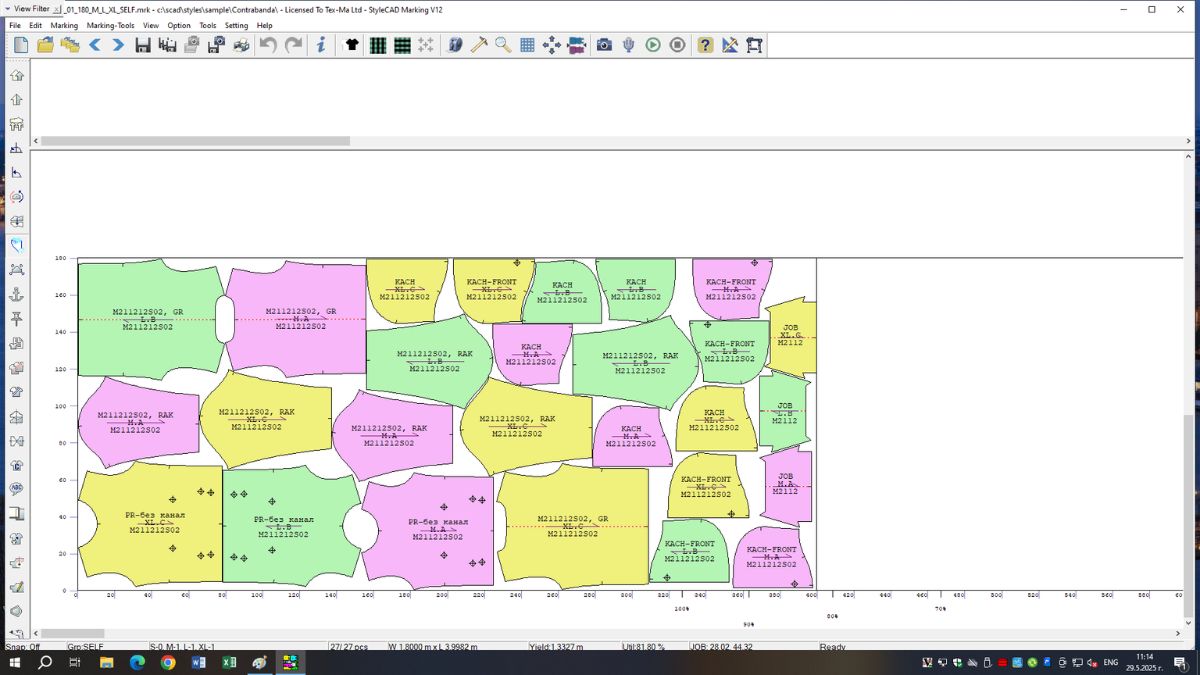Open the File menu
This screenshot has width=1200, height=675.
15,25
